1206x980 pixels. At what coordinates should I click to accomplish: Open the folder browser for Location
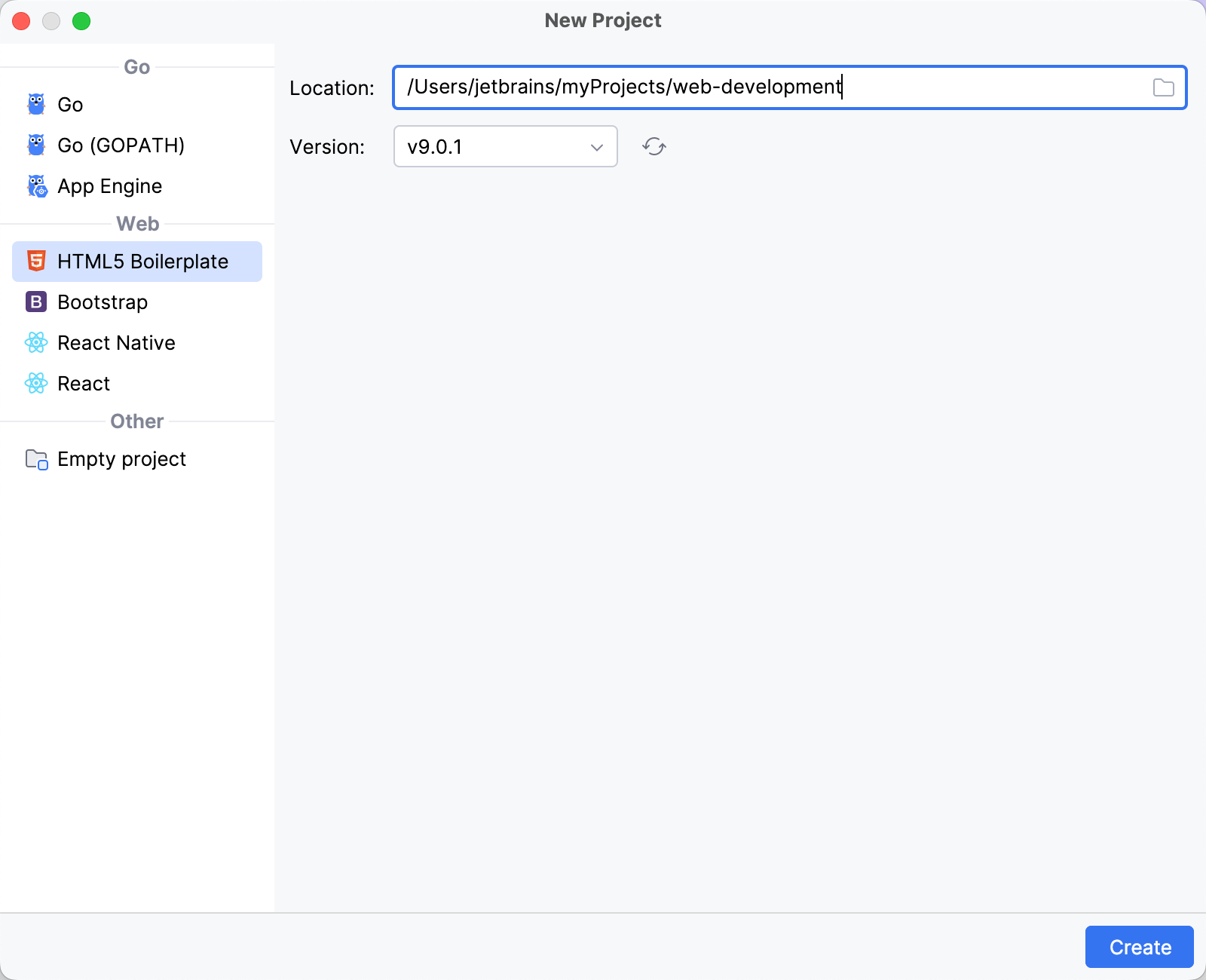[1165, 87]
